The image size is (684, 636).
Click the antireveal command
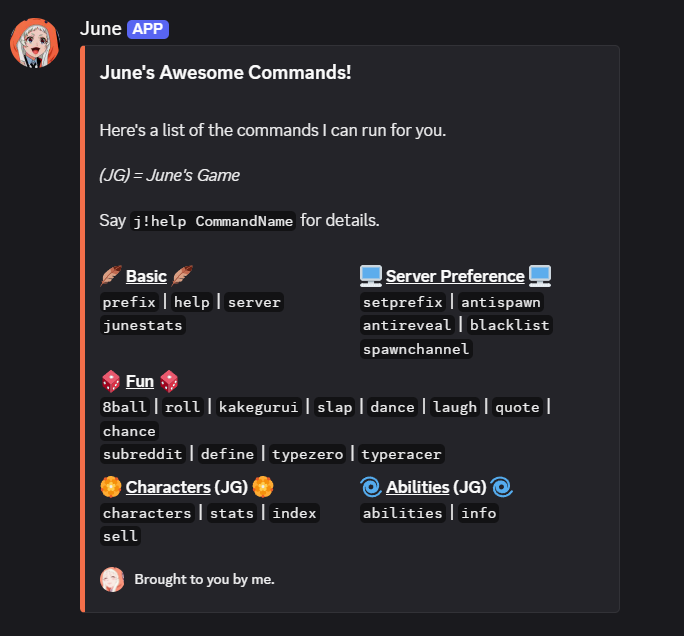click(x=406, y=325)
